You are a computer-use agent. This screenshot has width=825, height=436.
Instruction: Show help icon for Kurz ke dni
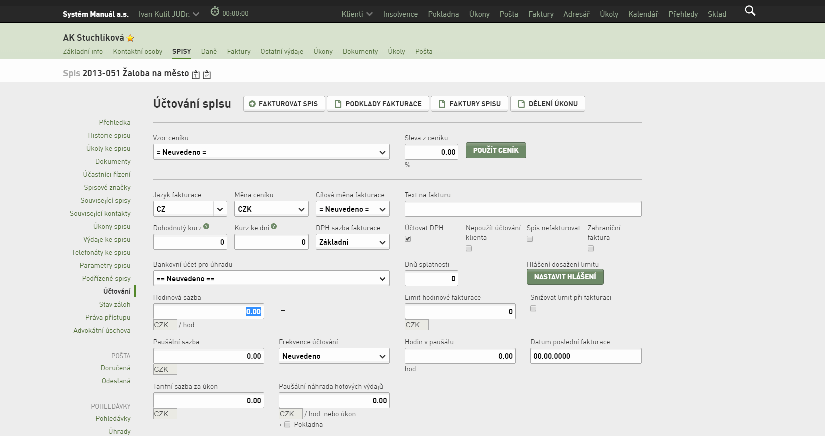coord(274,227)
